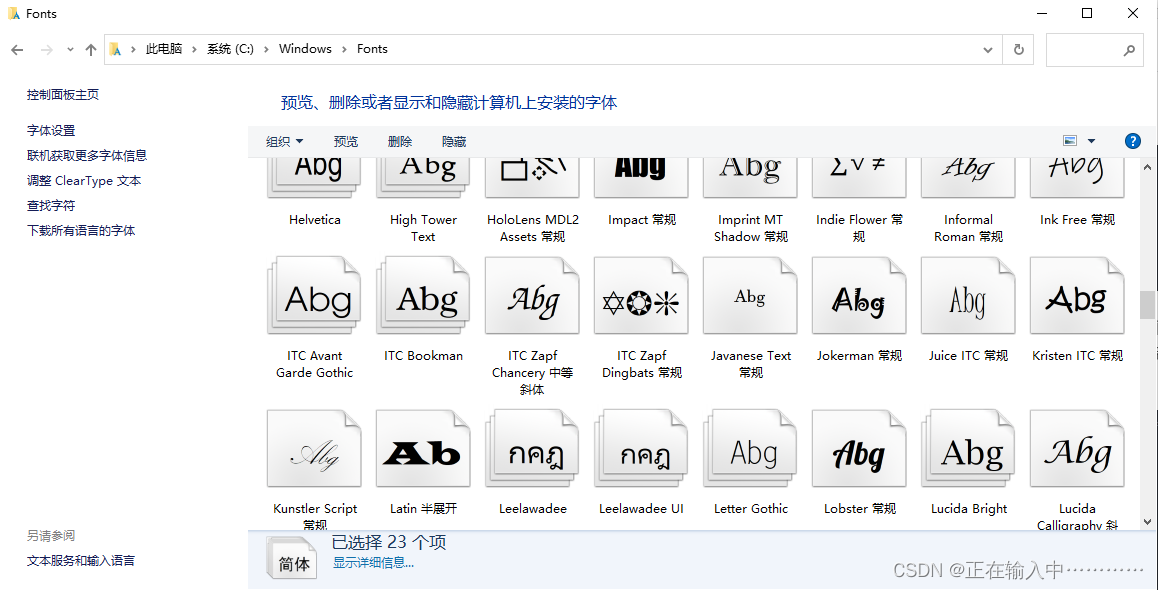
Task: Select the Latin 半展开 font icon
Action: tap(423, 449)
